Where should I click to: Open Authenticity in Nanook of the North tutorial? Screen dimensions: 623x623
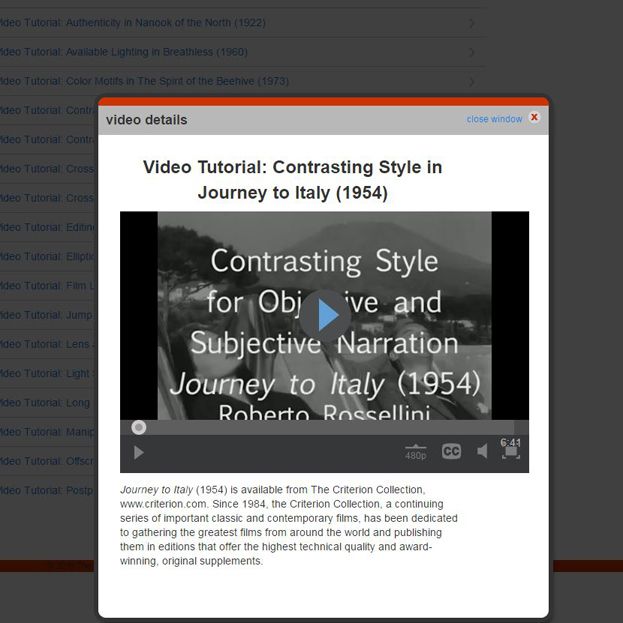pos(133,23)
